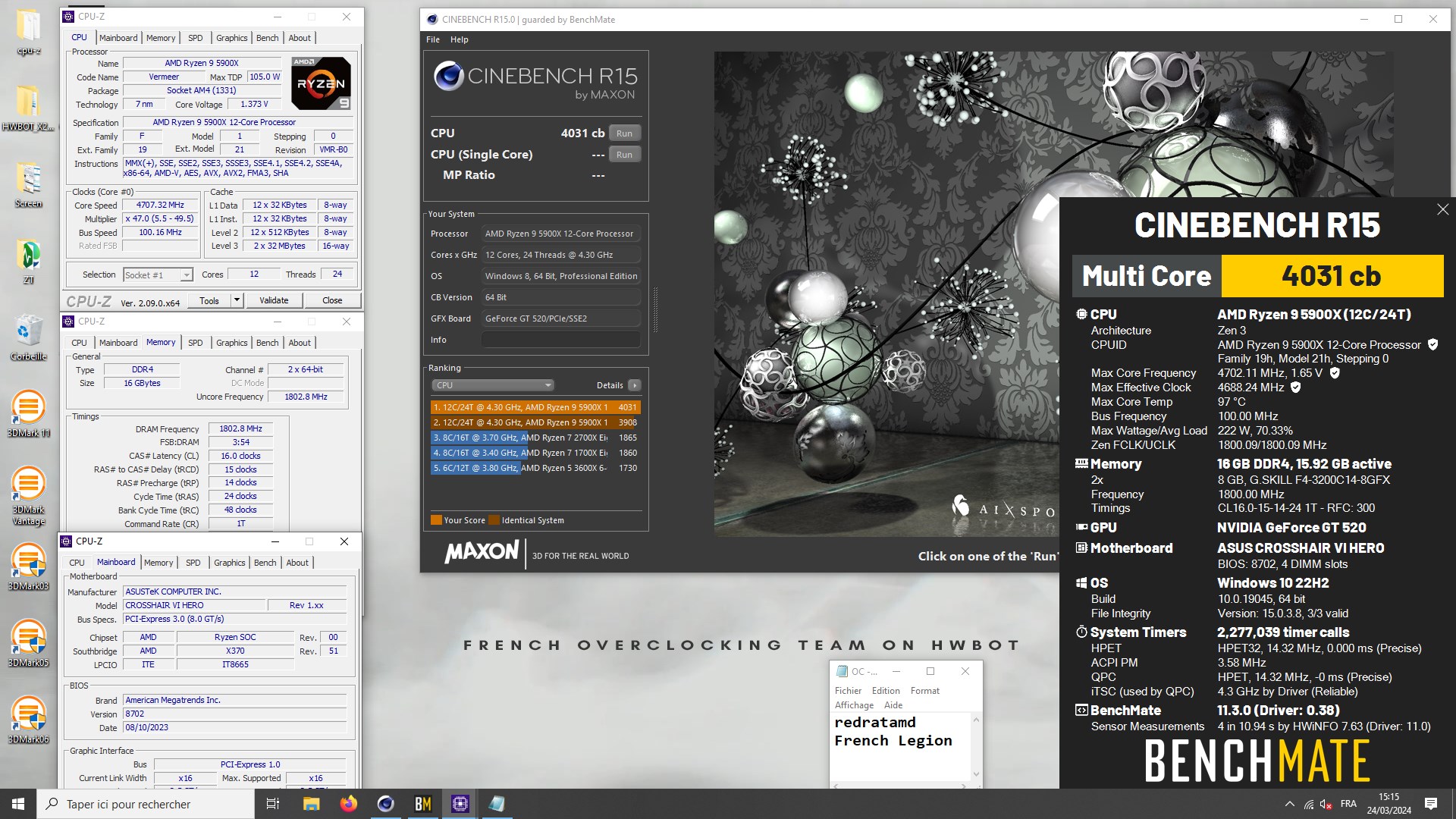Click the Cinebench Details arrow button

[x=635, y=385]
